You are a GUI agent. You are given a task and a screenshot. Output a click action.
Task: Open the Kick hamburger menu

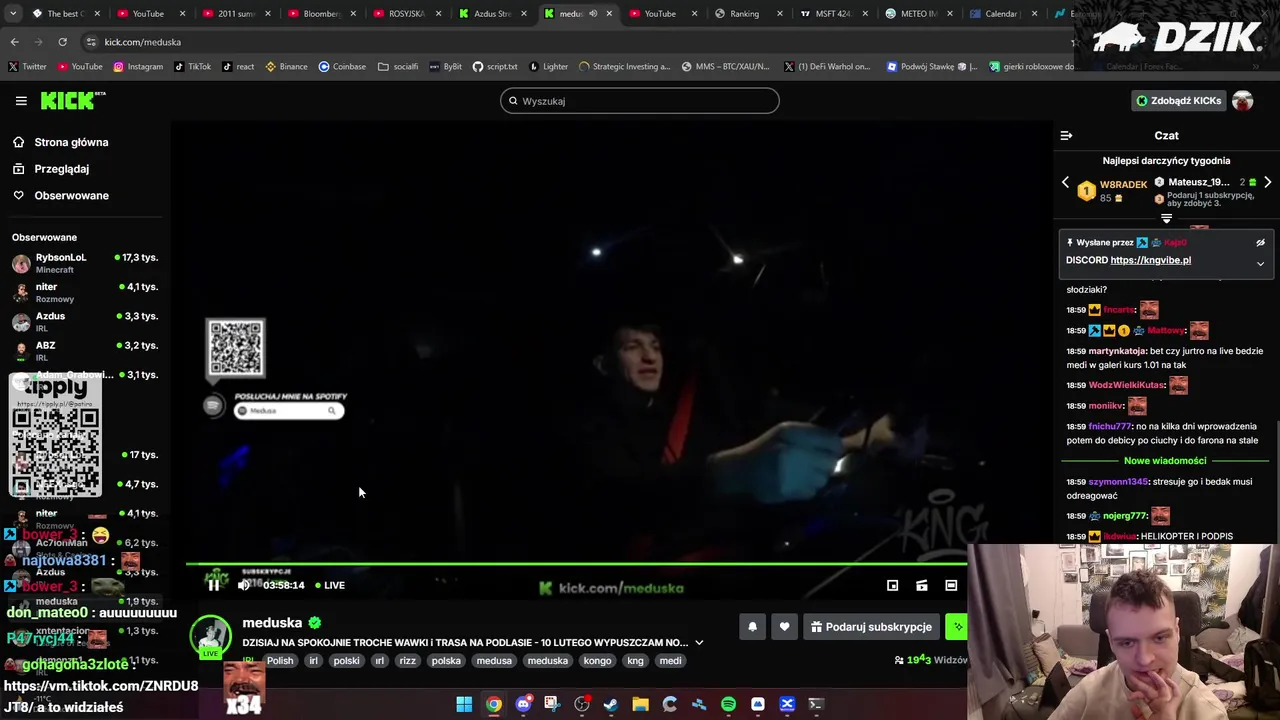pos(21,101)
